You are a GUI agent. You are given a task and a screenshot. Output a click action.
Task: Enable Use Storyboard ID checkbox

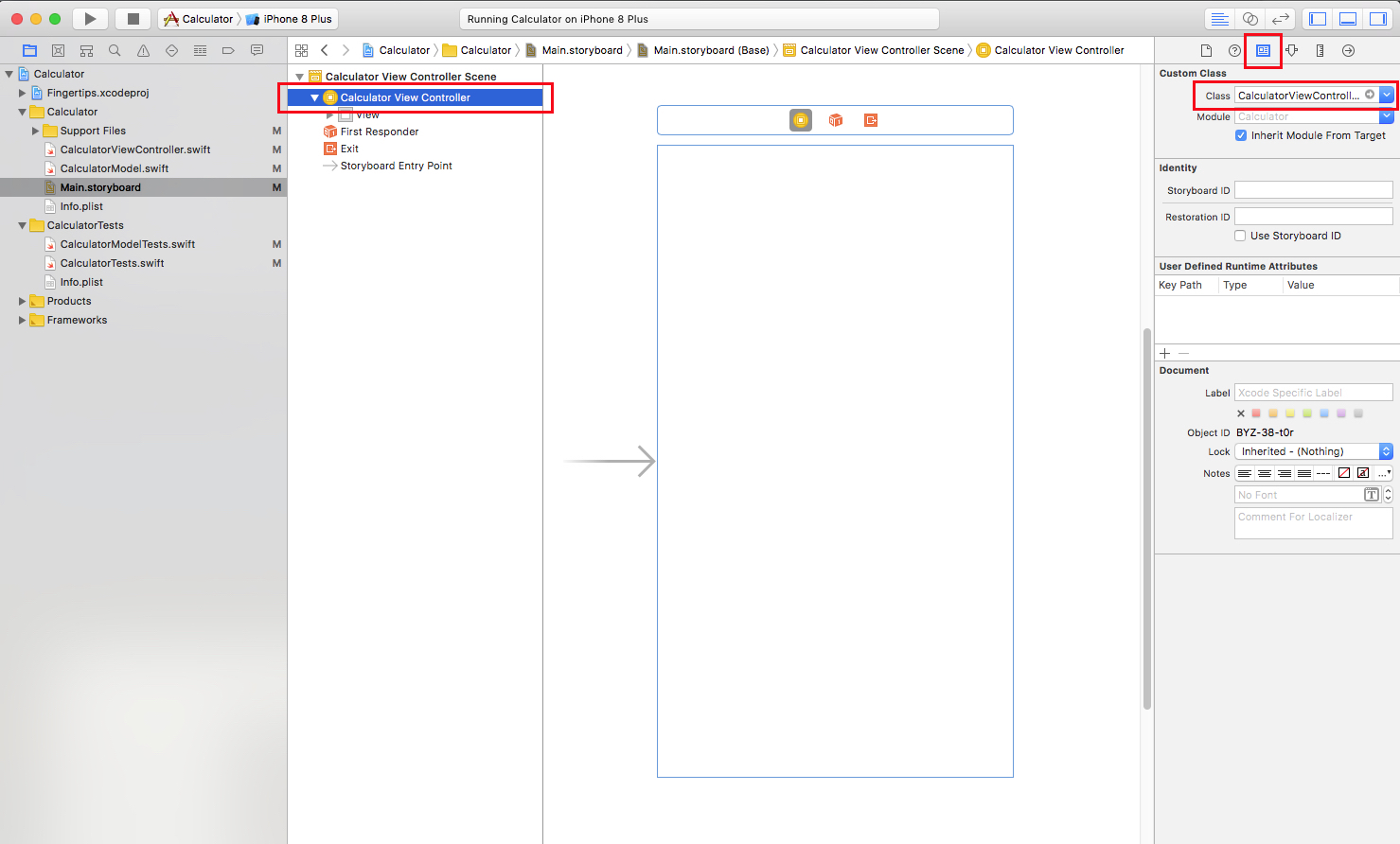[x=1240, y=236]
